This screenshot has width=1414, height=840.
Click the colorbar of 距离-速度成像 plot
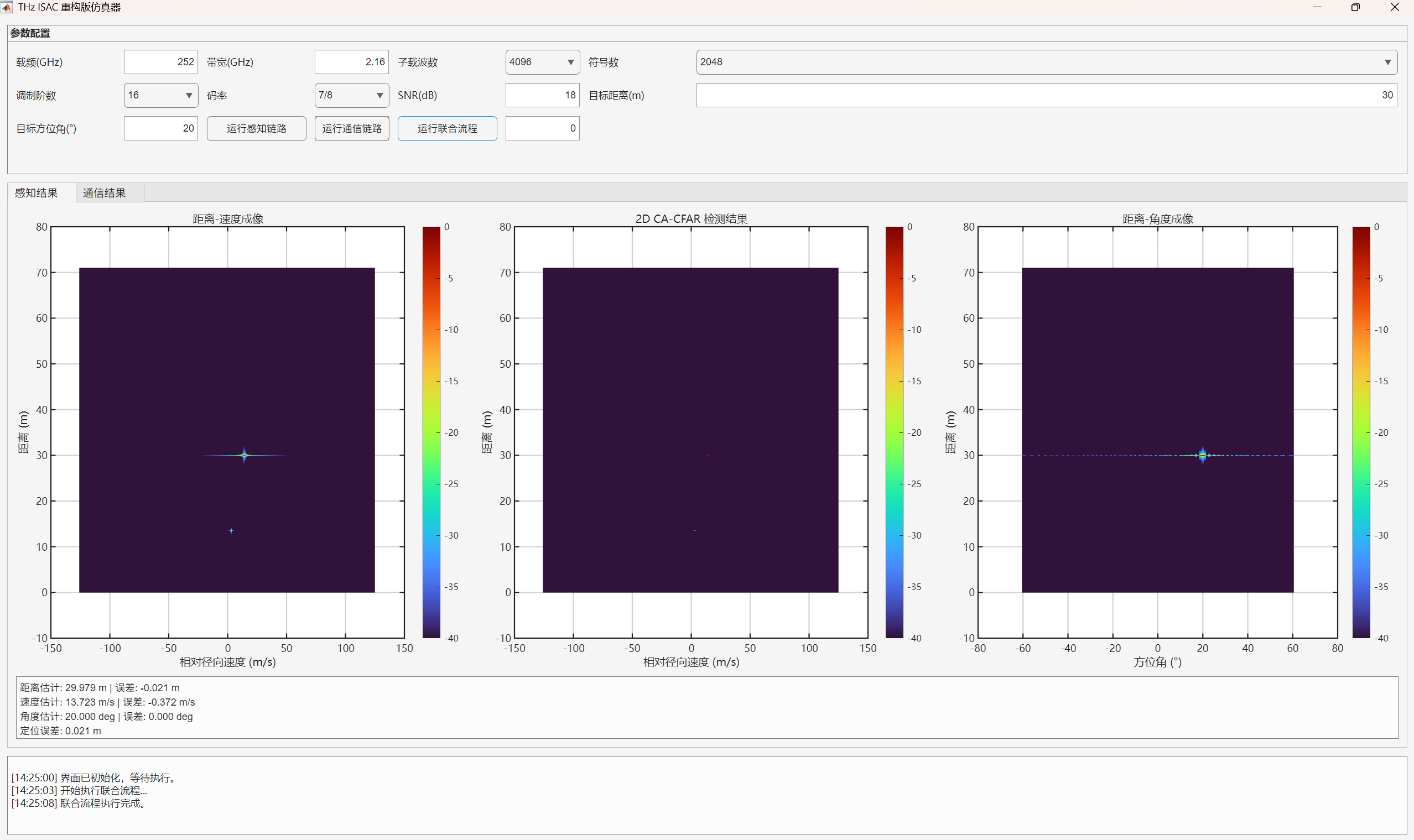point(431,432)
